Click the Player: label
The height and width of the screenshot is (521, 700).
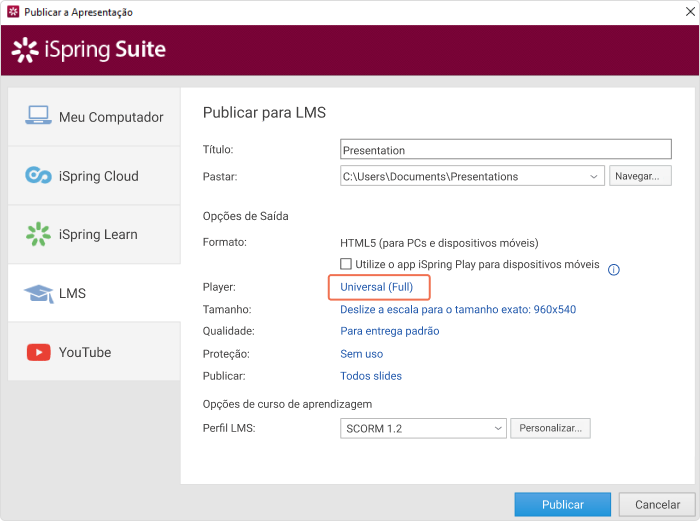tap(219, 287)
